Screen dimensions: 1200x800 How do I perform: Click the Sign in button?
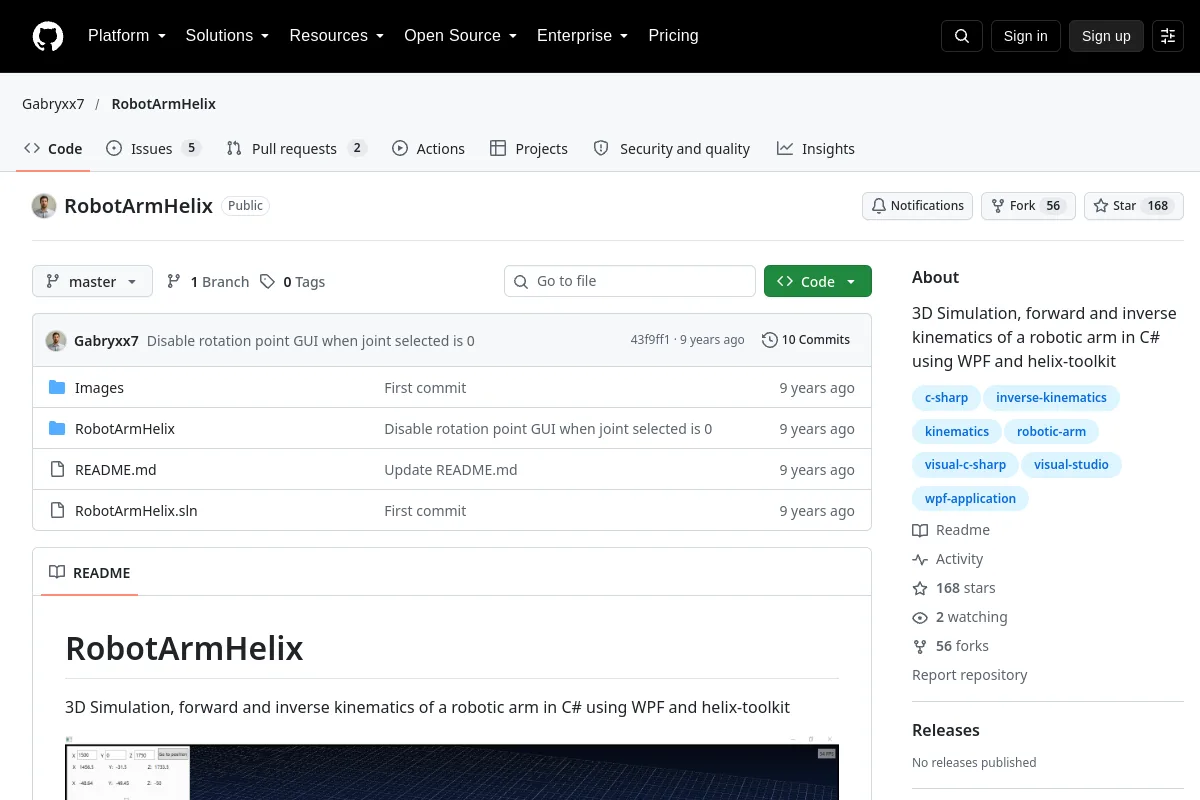tap(1025, 36)
